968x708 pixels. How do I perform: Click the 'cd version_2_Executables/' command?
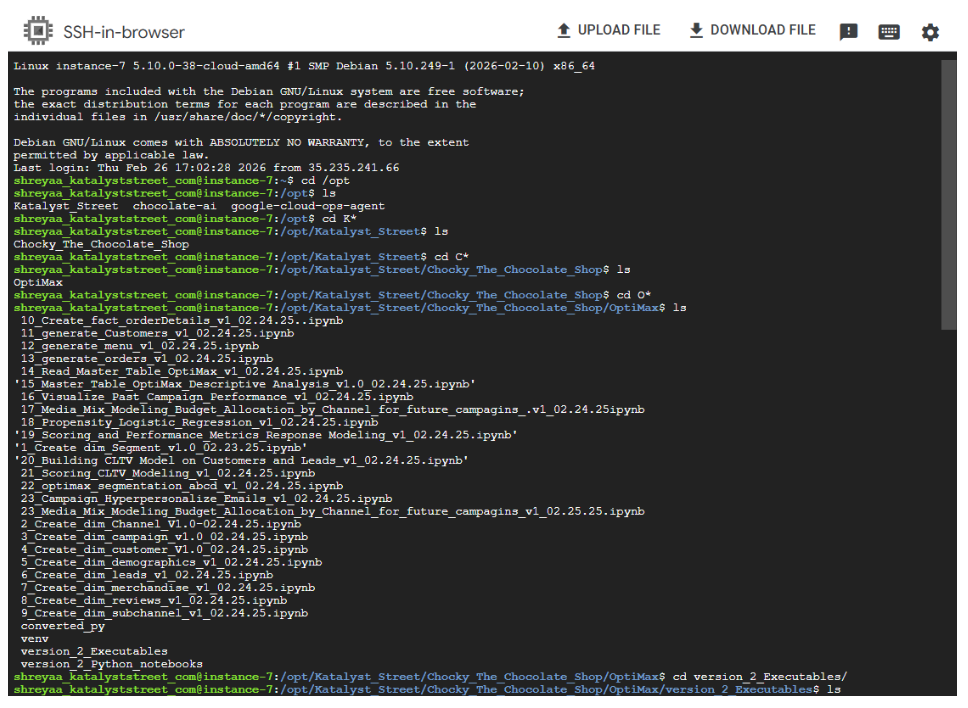click(x=760, y=677)
